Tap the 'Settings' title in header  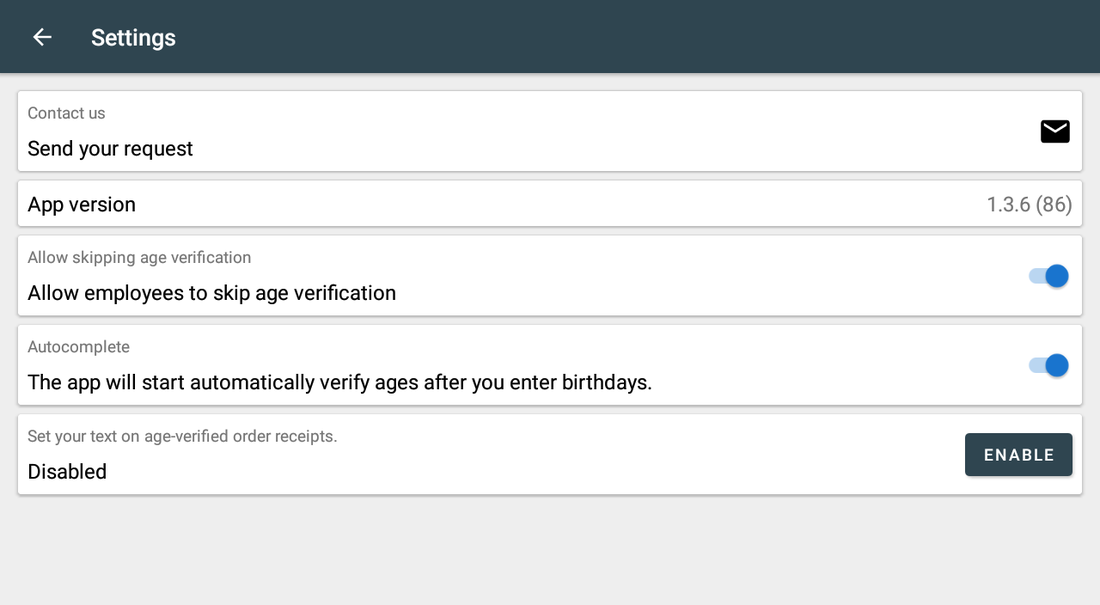point(133,37)
